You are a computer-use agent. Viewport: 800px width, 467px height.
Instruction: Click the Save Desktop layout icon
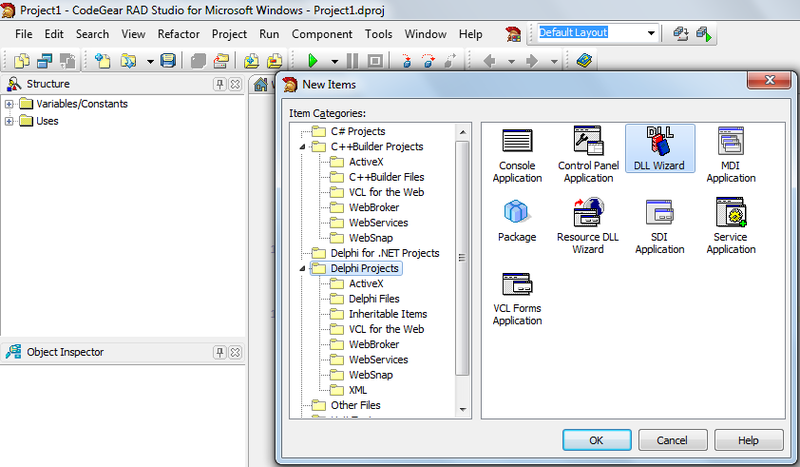681,34
